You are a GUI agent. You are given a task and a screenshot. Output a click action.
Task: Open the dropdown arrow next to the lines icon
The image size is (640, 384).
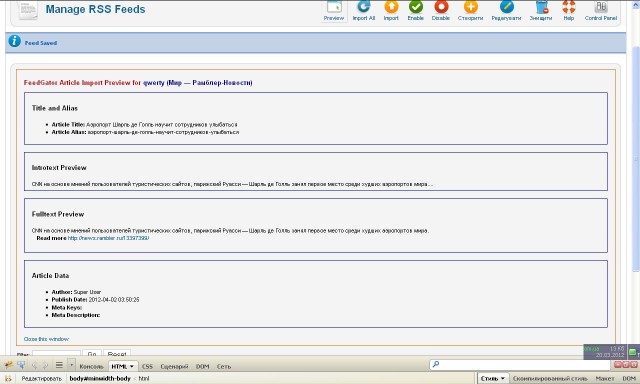click(x=71, y=364)
